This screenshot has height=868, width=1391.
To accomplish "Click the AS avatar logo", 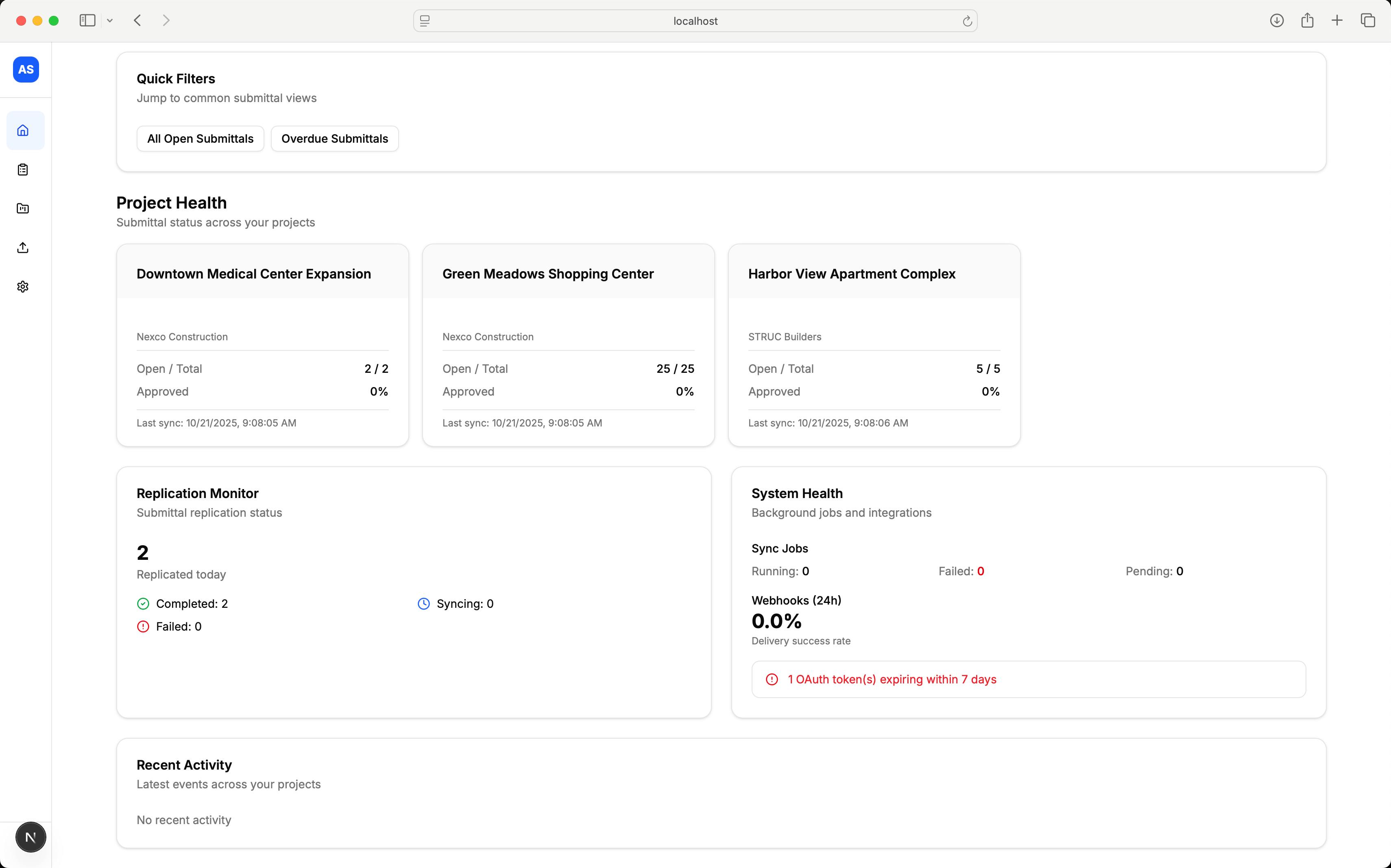I will 26,70.
